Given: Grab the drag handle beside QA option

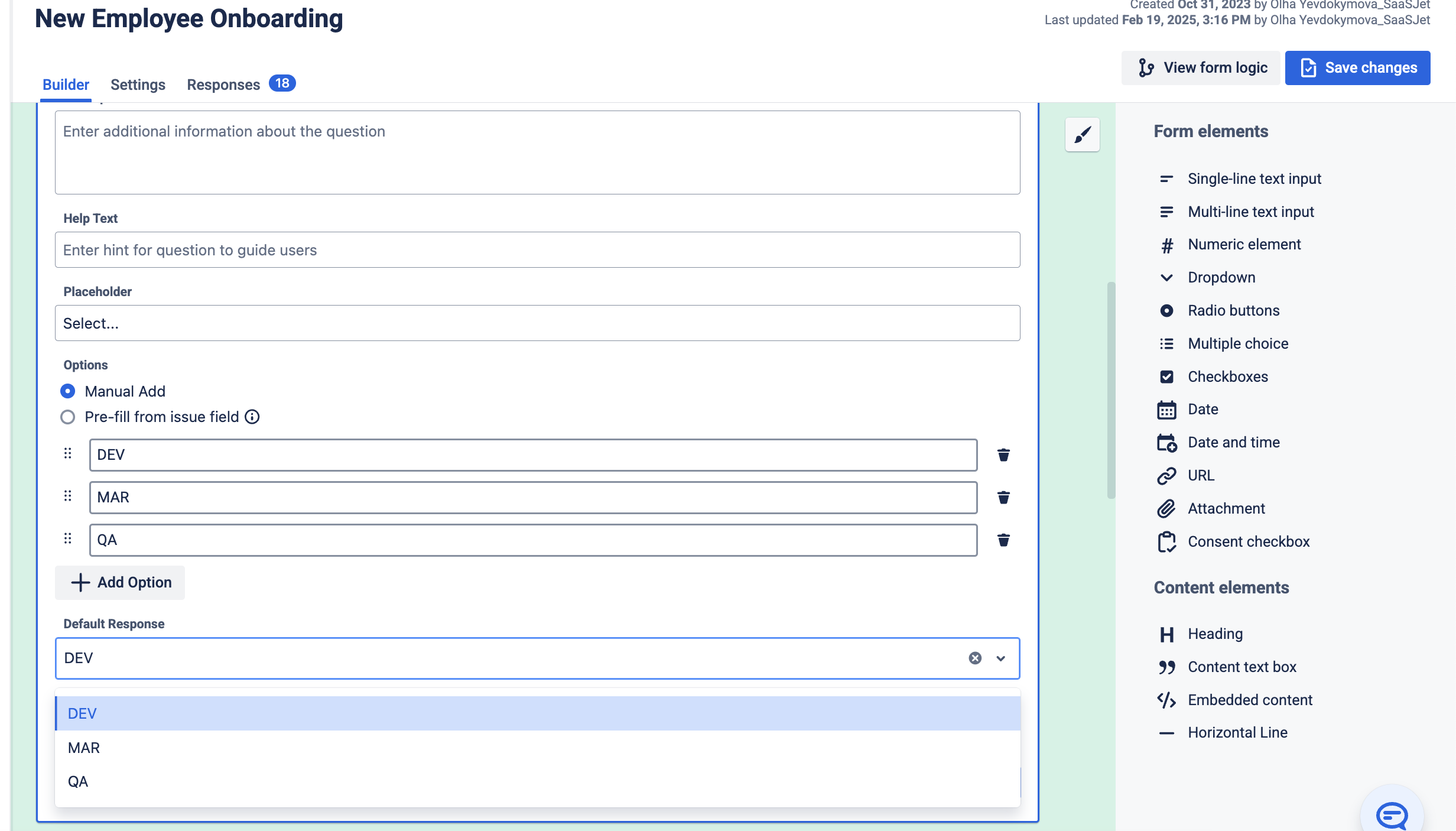Looking at the screenshot, I should 68,538.
